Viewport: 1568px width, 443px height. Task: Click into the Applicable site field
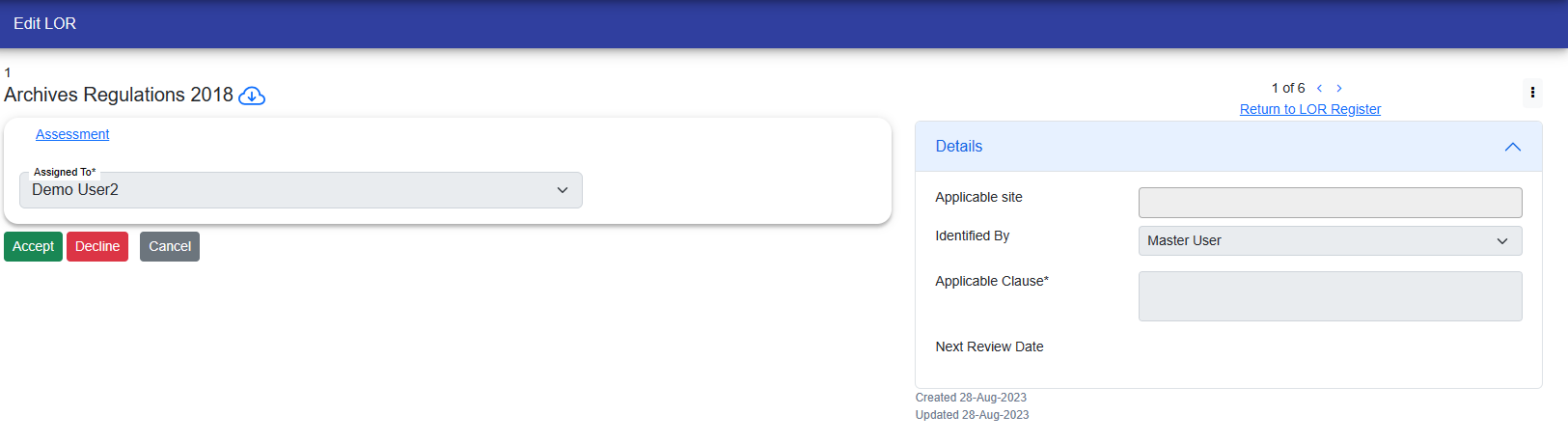point(1330,203)
